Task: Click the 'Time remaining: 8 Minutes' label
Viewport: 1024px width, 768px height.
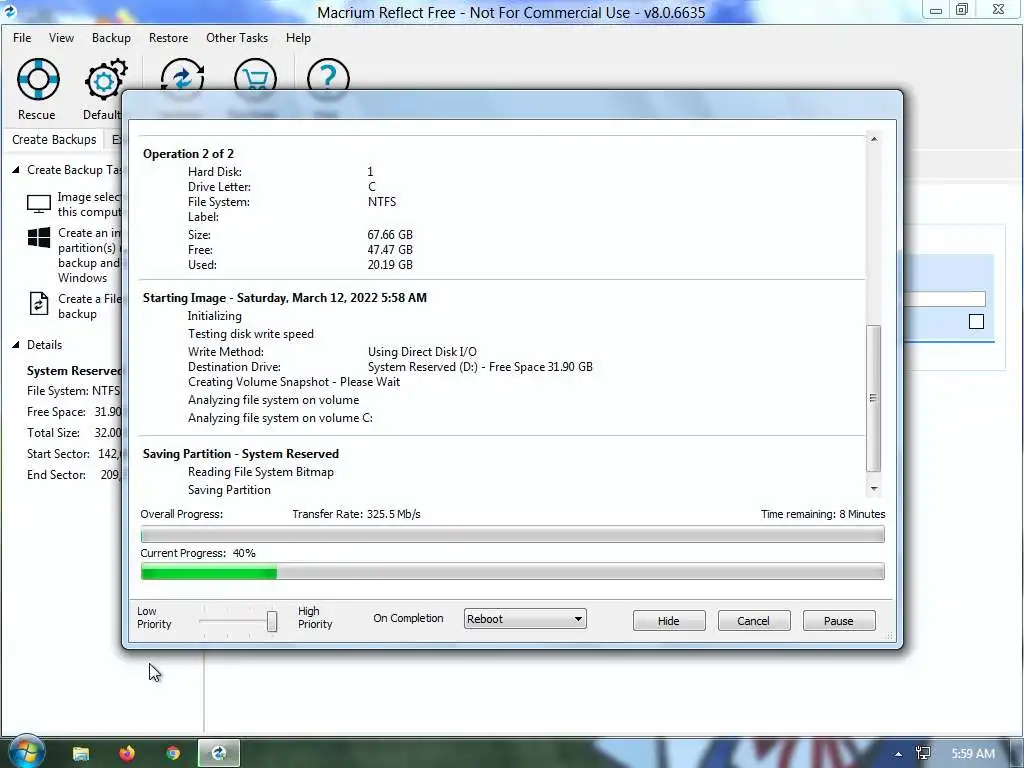Action: point(823,514)
